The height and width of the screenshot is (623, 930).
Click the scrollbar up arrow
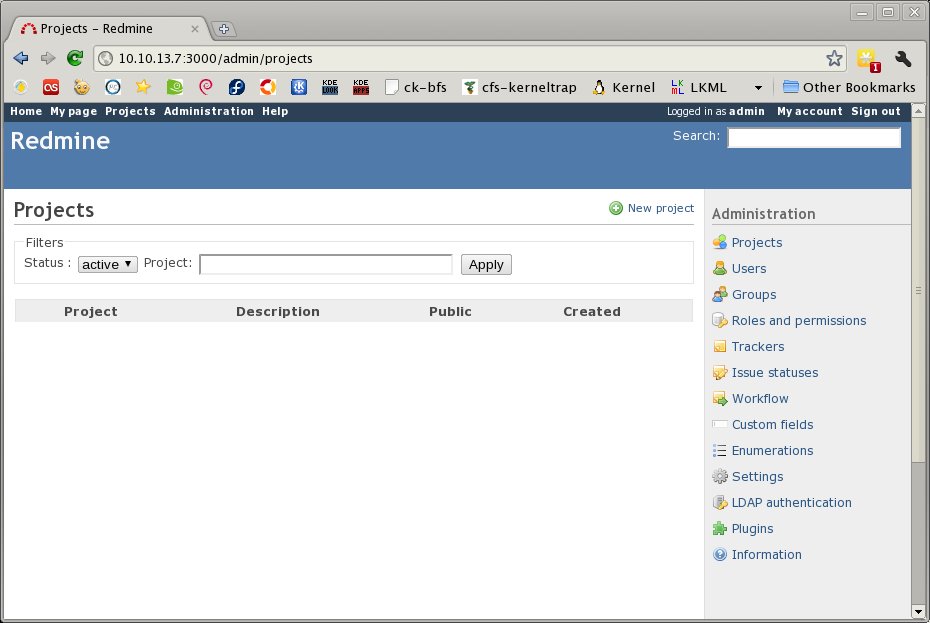tap(918, 110)
